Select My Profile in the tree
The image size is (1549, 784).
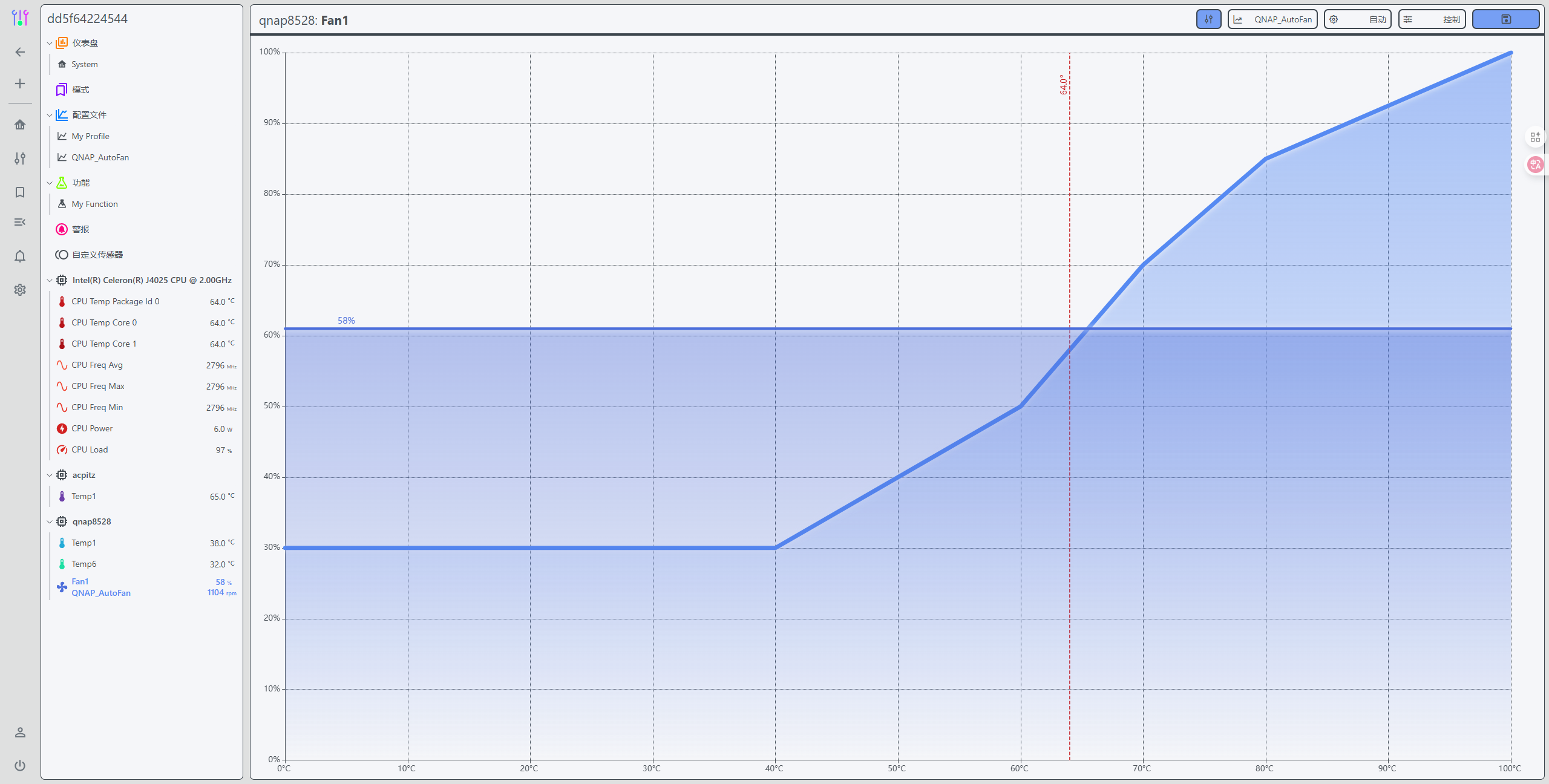point(90,136)
